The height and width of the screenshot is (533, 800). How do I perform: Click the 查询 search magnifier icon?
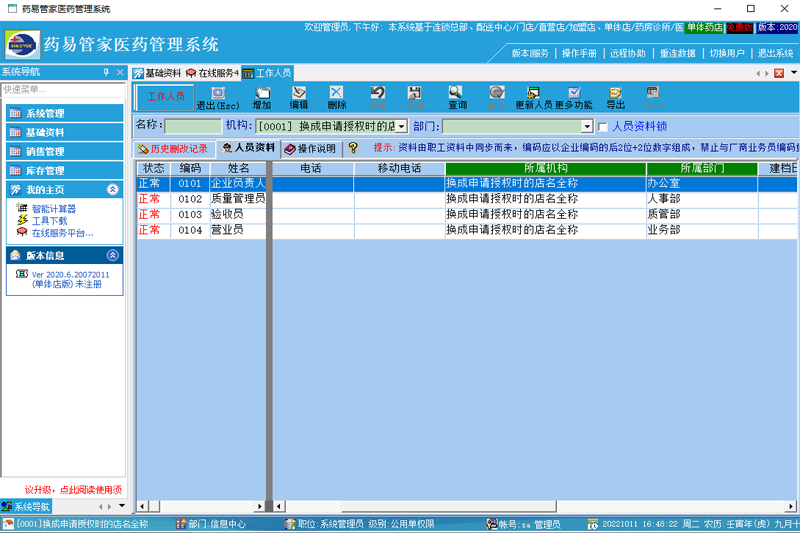click(456, 92)
